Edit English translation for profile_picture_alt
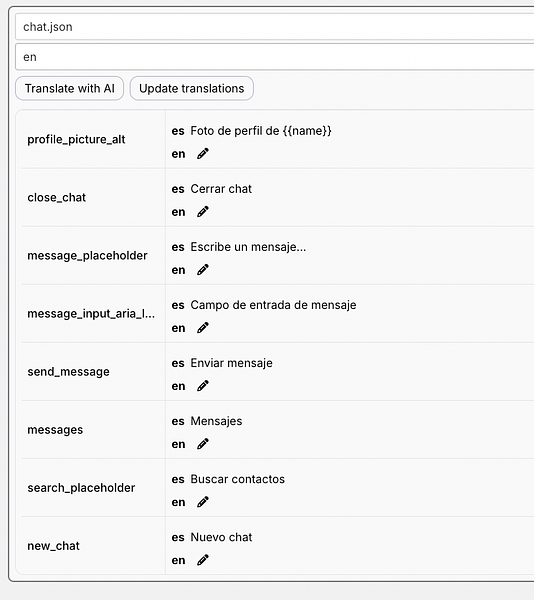Viewport: 534px width, 600px height. click(x=203, y=154)
